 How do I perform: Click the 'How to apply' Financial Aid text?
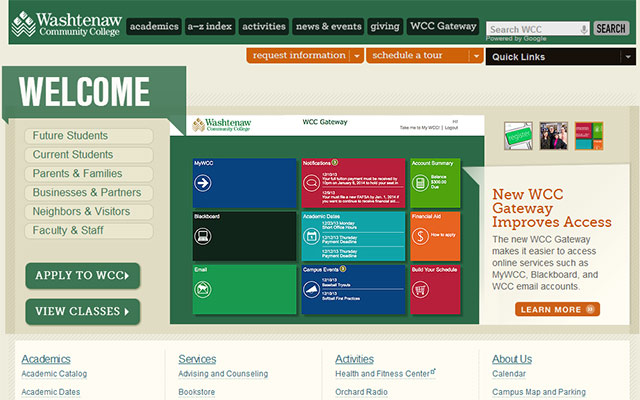pos(443,235)
